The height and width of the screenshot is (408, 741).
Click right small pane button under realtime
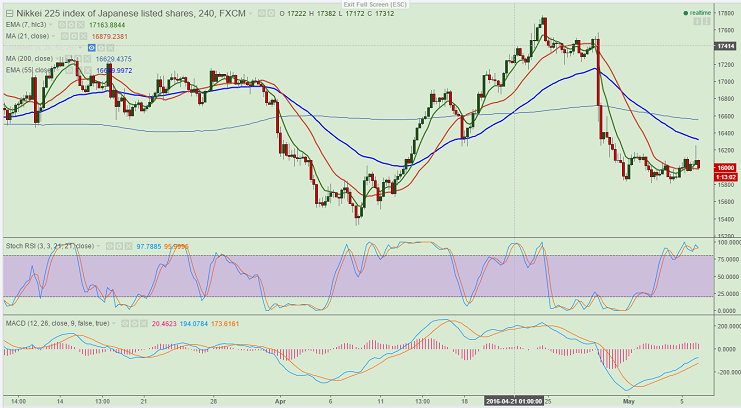click(707, 22)
